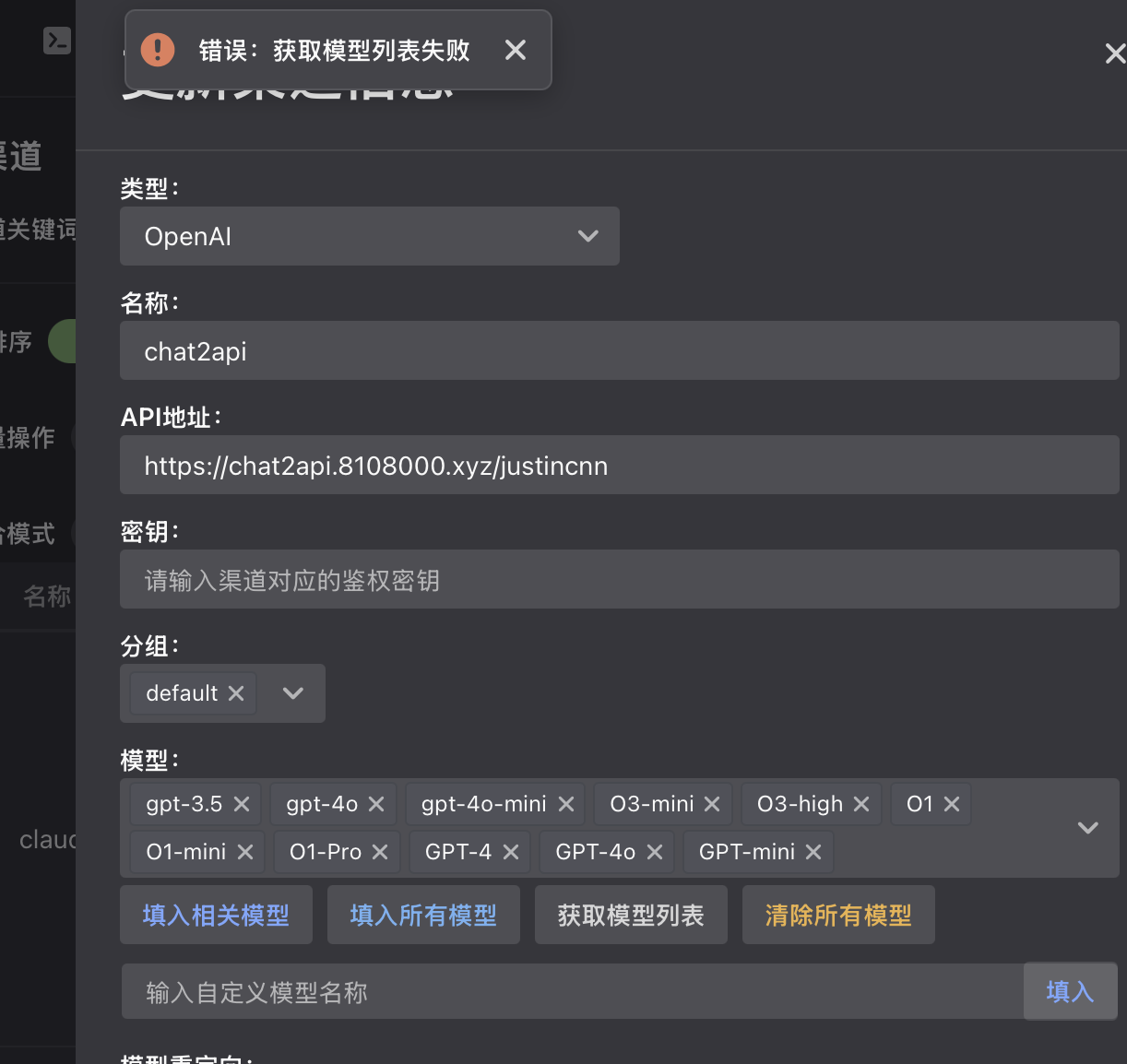Click the custom model name input field
Viewport: 1127px width, 1064px height.
pyautogui.click(x=461, y=991)
